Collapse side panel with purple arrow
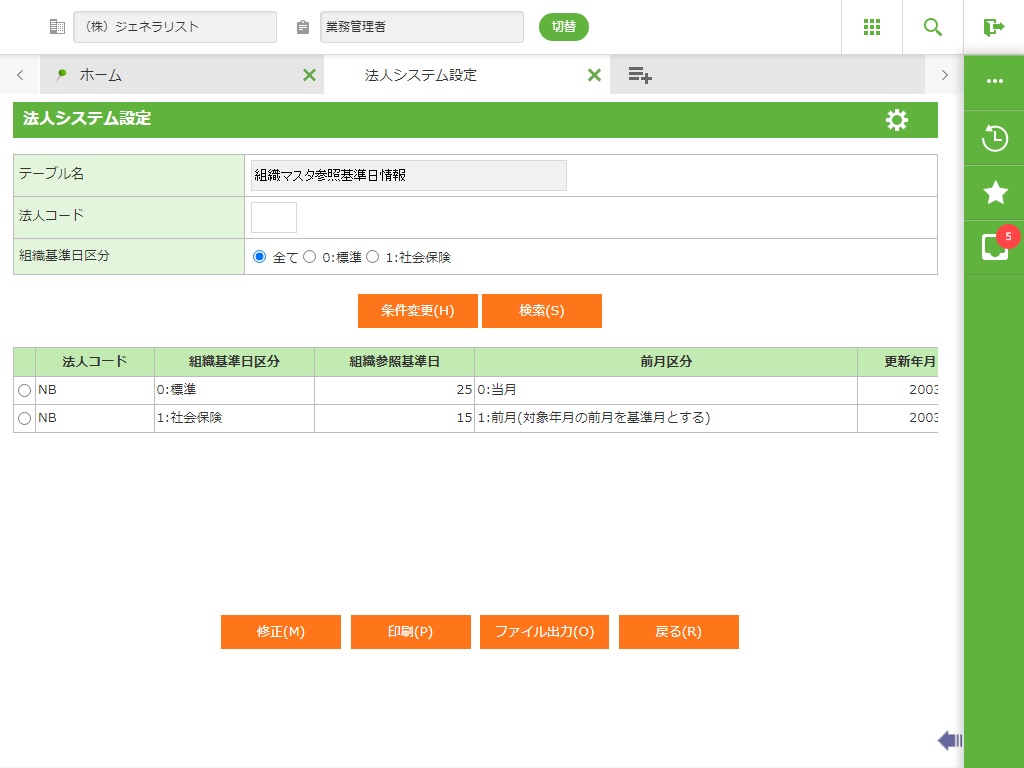This screenshot has height=768, width=1024. 949,740
